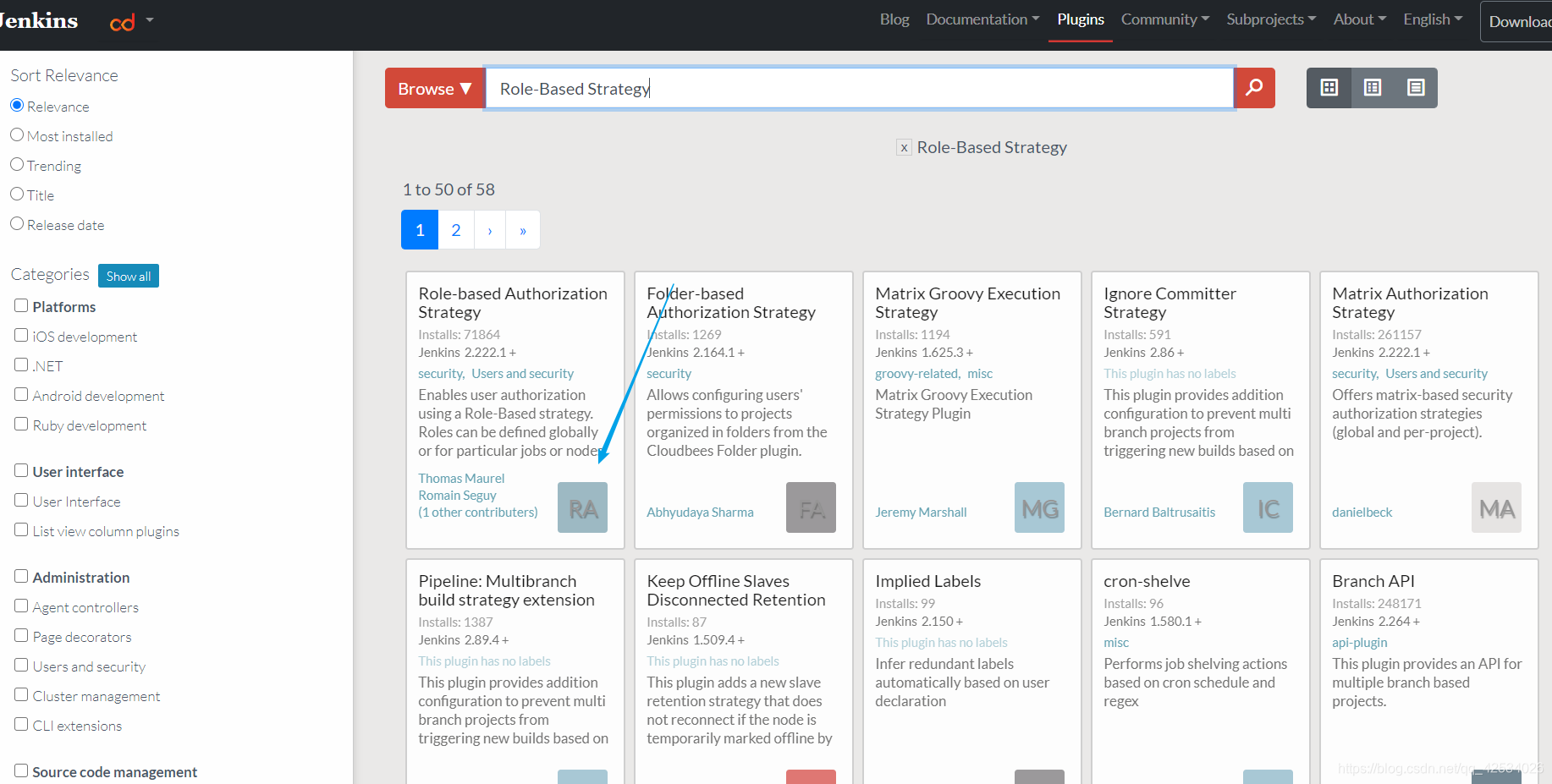Check the .NET category

21,365
